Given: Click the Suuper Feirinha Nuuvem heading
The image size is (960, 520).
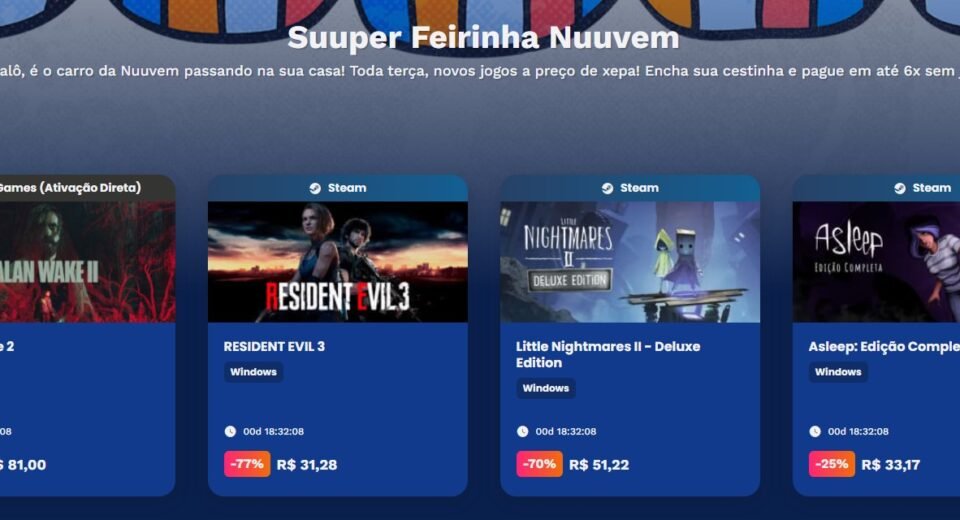Looking at the screenshot, I should [x=483, y=37].
